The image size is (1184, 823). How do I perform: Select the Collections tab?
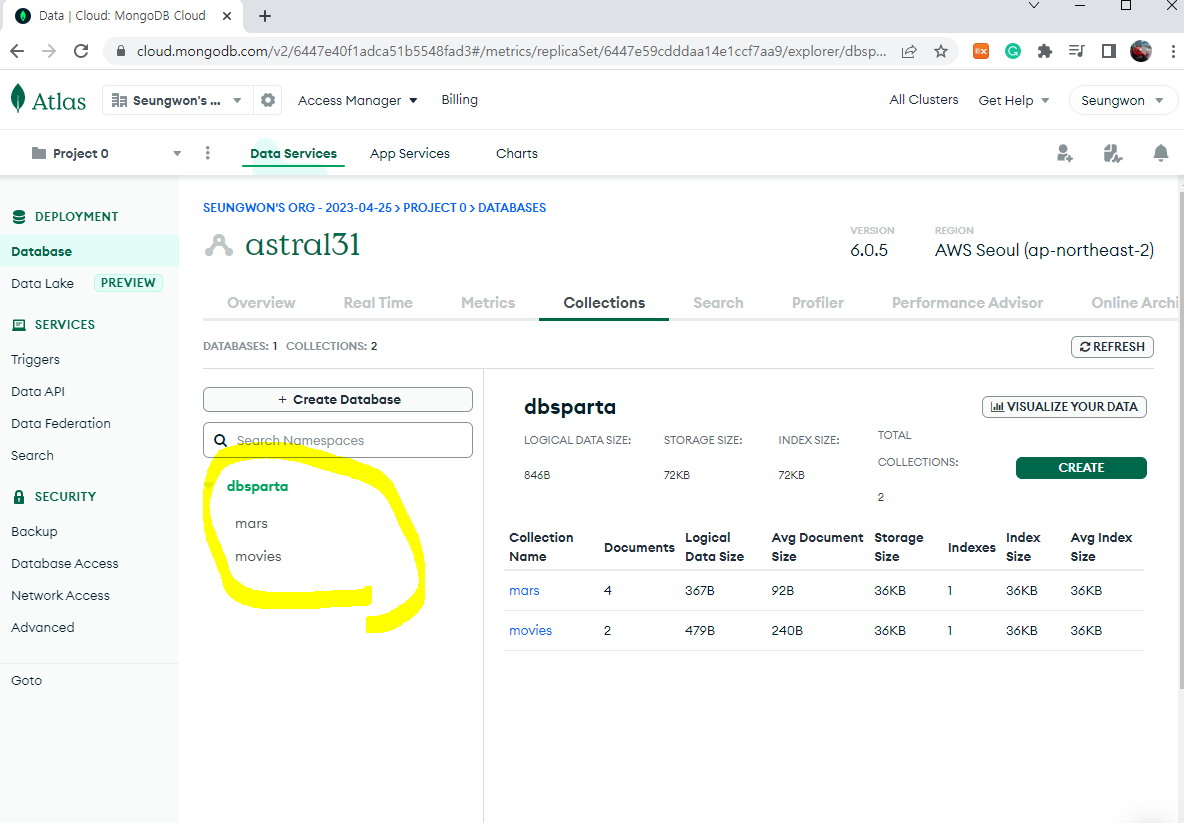[x=604, y=303]
